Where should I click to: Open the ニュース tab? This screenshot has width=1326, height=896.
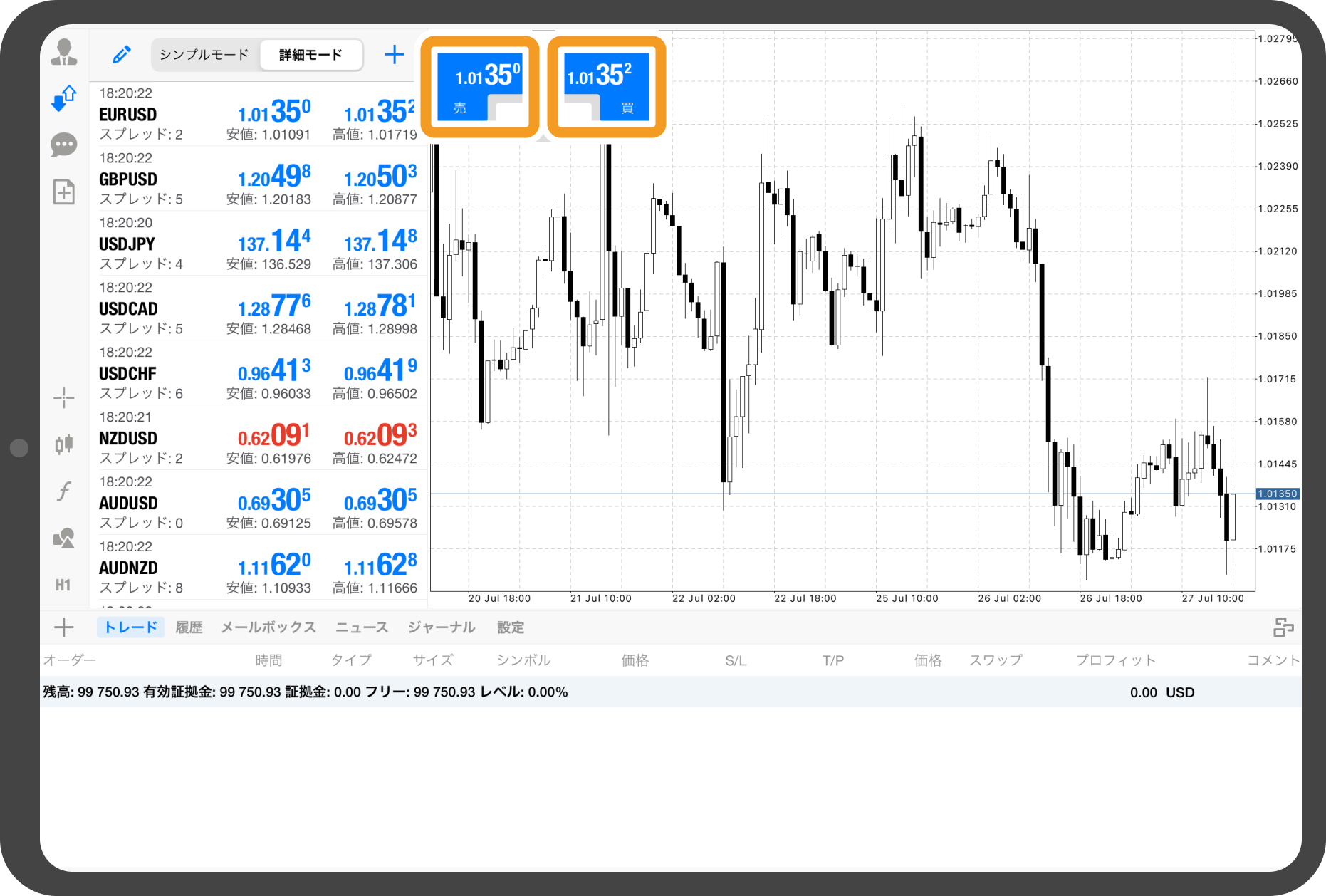tap(362, 627)
